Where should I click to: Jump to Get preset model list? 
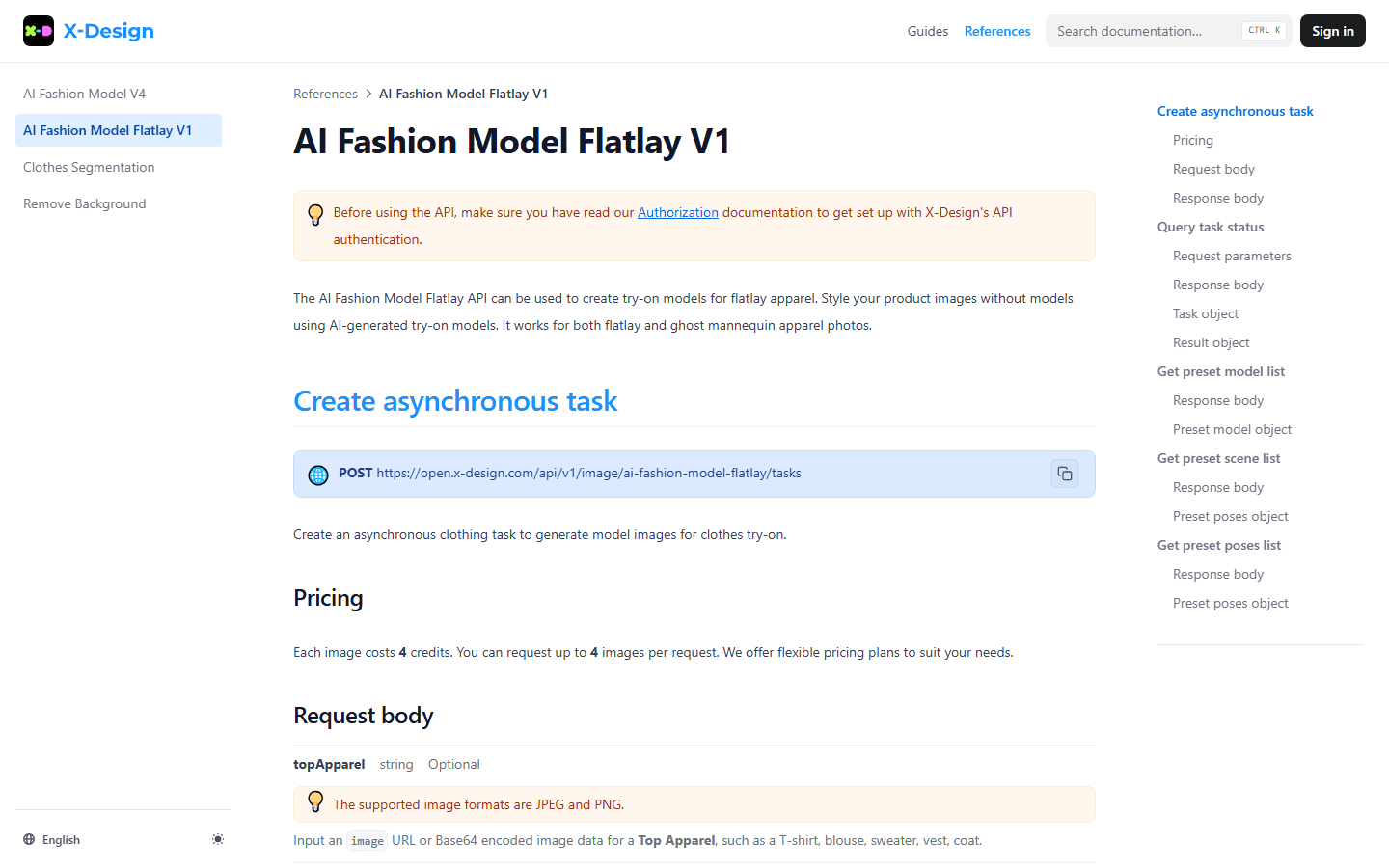pyautogui.click(x=1221, y=371)
